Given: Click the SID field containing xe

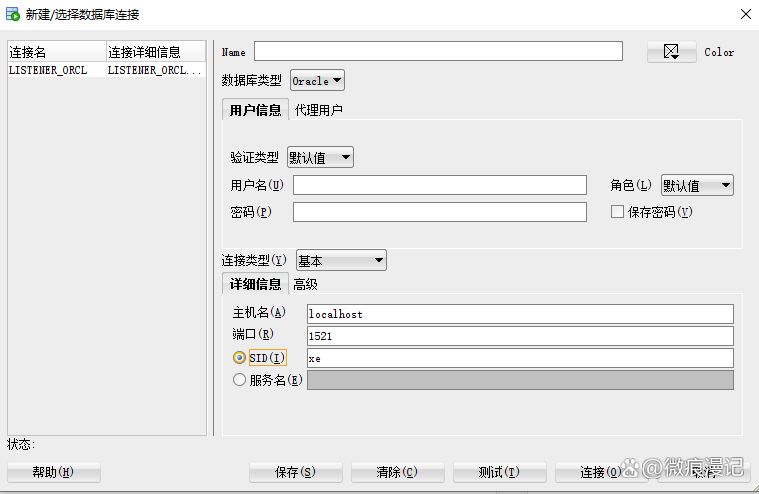Looking at the screenshot, I should (x=520, y=359).
